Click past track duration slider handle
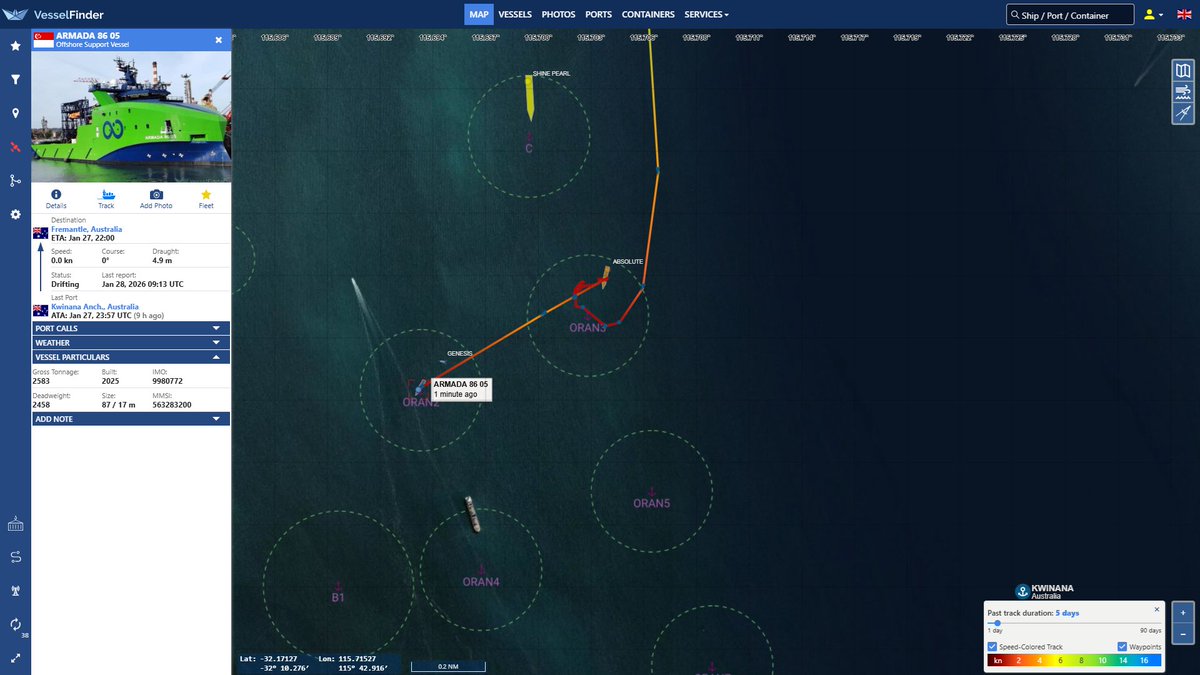Image resolution: width=1200 pixels, height=675 pixels. coord(996,623)
